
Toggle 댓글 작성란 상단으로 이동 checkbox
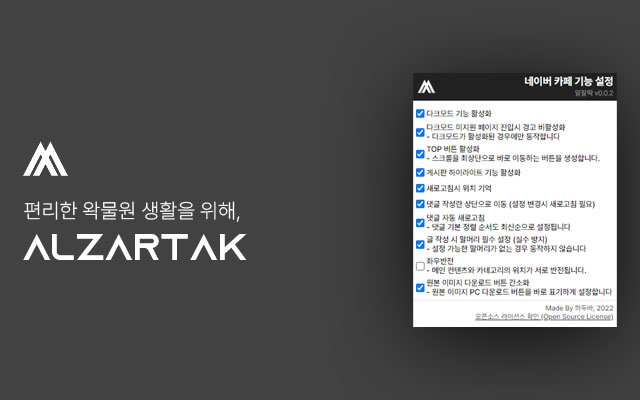420,204
